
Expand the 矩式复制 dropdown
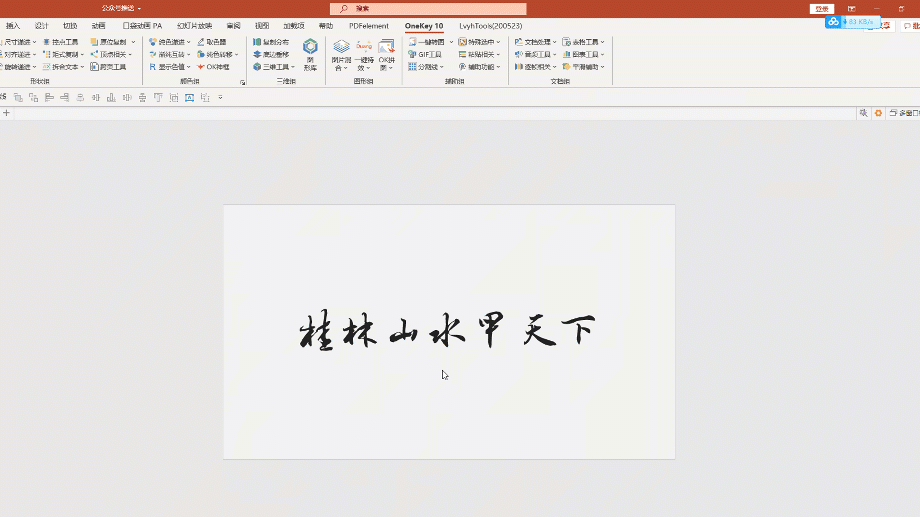click(x=82, y=55)
